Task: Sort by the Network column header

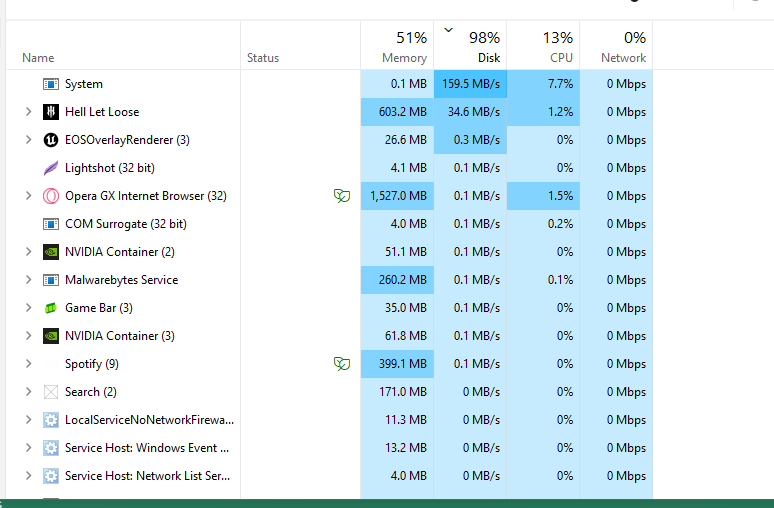Action: pyautogui.click(x=616, y=45)
